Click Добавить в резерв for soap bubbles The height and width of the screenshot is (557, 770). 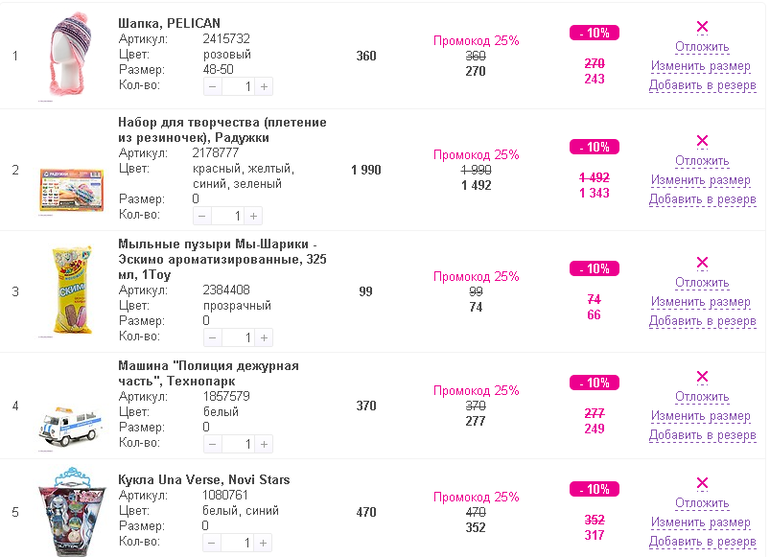pyautogui.click(x=702, y=321)
